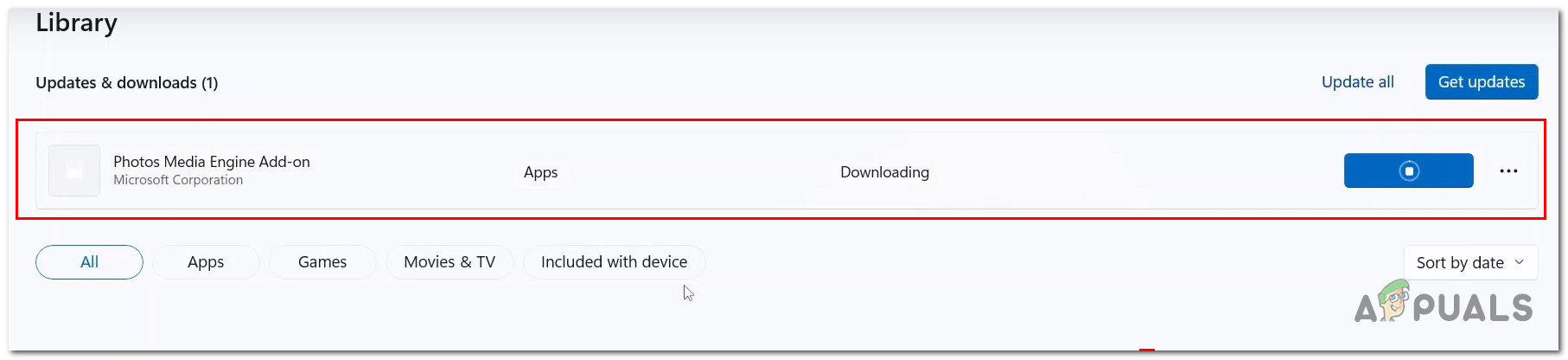The height and width of the screenshot is (360, 1568).
Task: Click the Photos Media Engine Add-on app icon
Action: click(74, 171)
